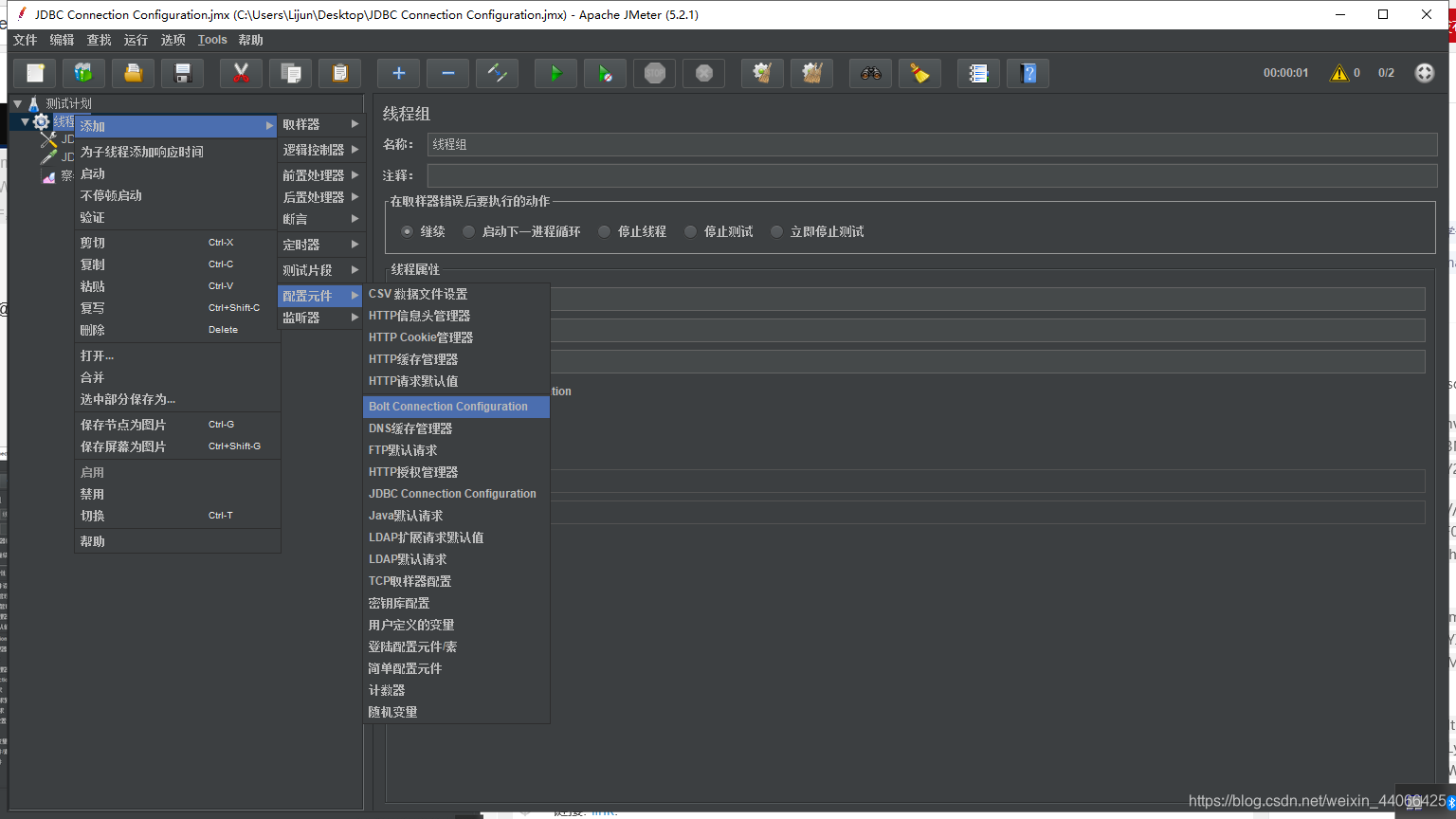
Task: Choose Bolt Connection Configuration entry
Action: pyautogui.click(x=456, y=407)
